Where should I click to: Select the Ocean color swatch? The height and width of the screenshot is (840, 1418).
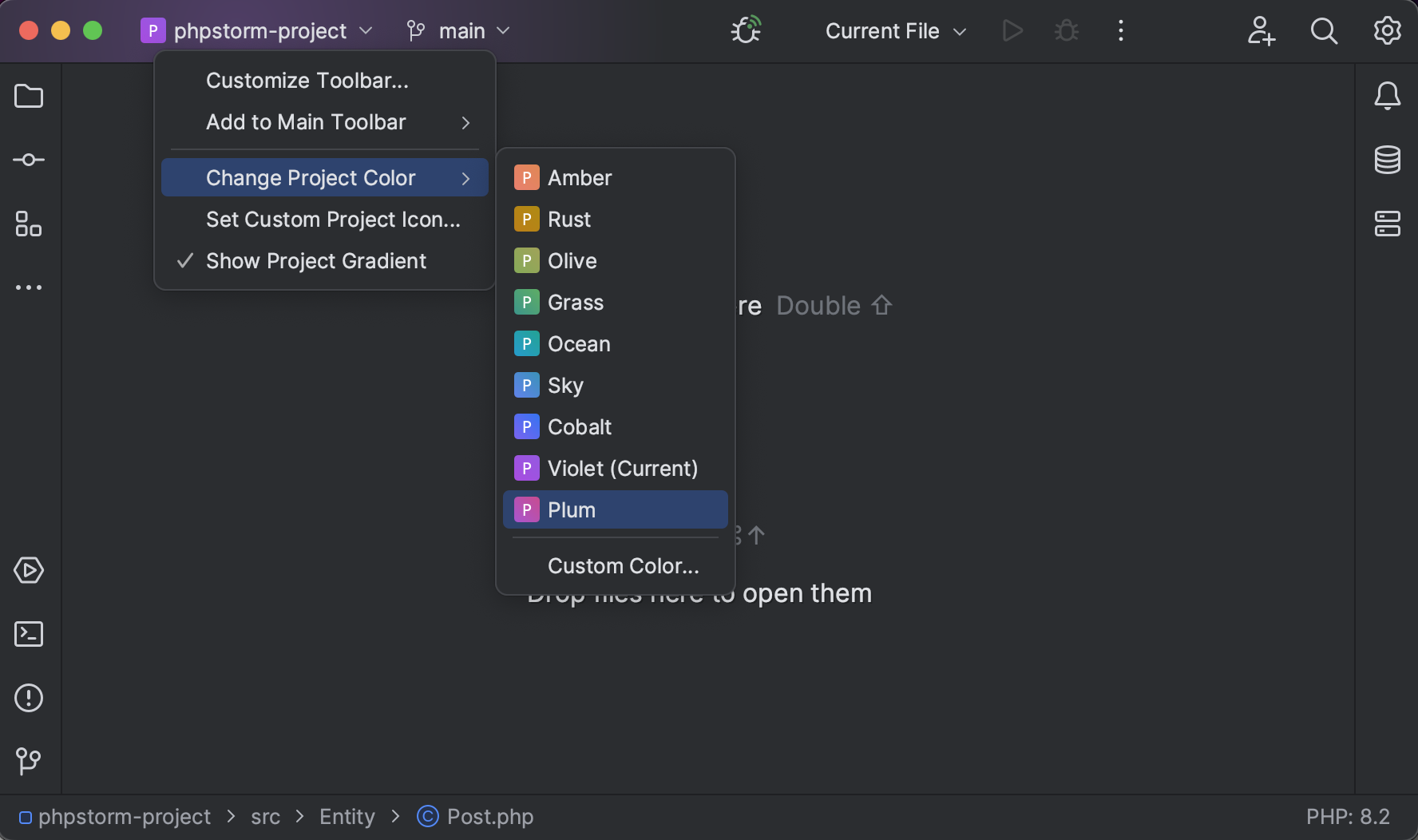point(579,343)
